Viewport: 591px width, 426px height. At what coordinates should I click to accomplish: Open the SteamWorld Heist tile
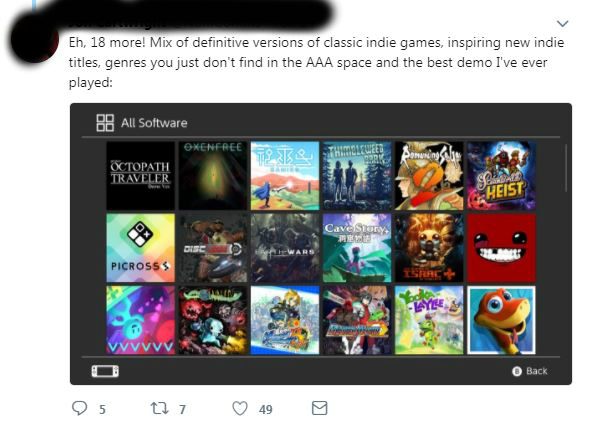[x=501, y=176]
